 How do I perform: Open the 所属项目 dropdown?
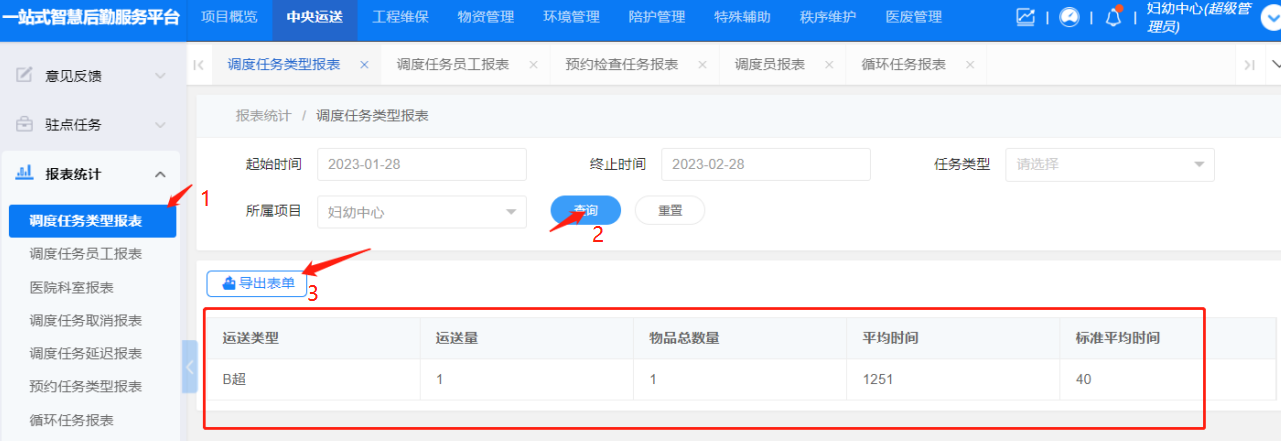pyautogui.click(x=422, y=212)
